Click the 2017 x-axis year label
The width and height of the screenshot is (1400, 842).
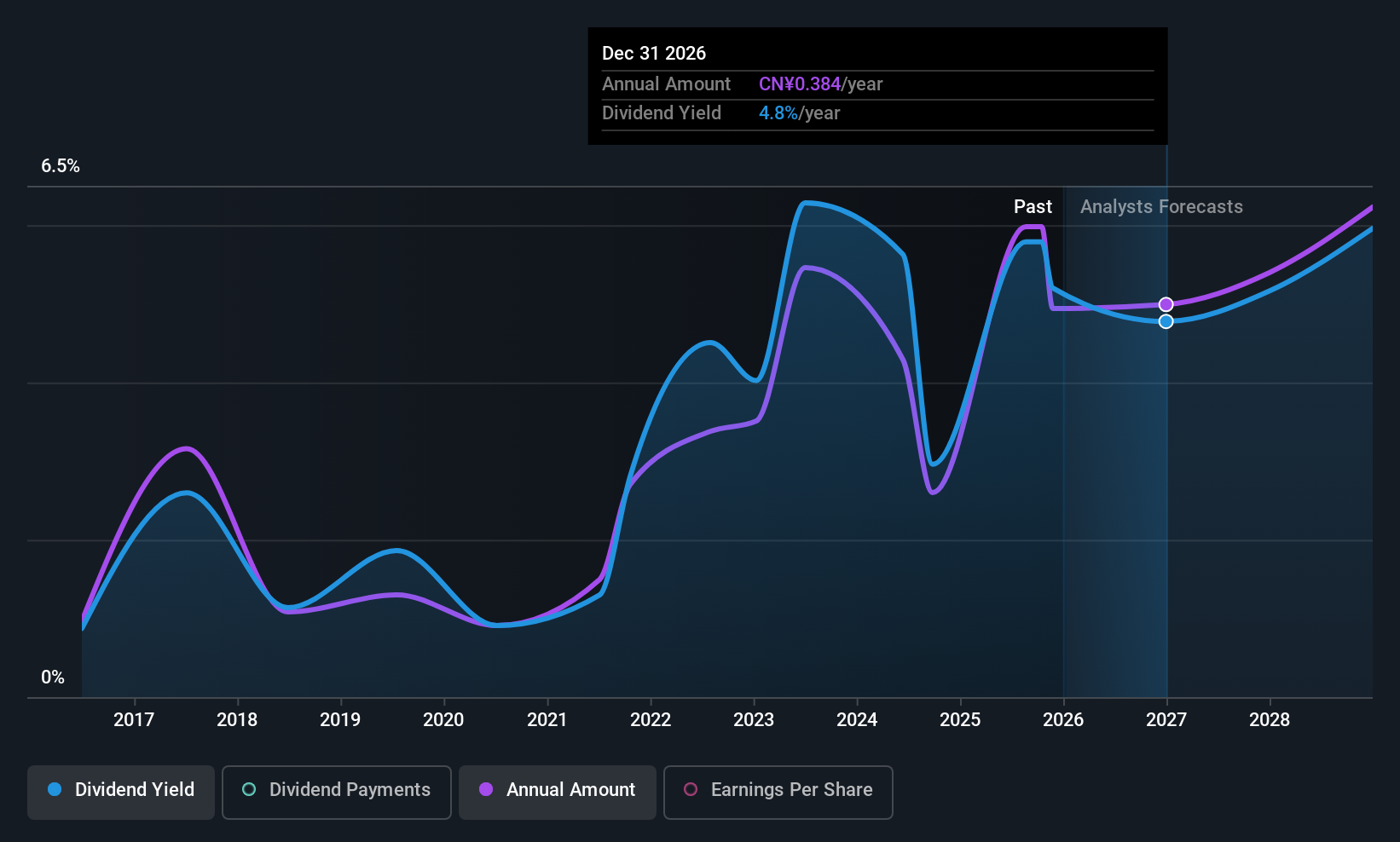pos(134,720)
